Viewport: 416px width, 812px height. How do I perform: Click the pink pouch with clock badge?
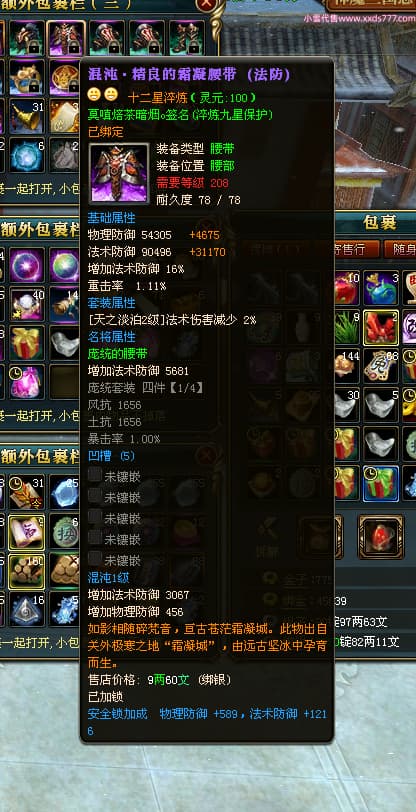pyautogui.click(x=26, y=382)
